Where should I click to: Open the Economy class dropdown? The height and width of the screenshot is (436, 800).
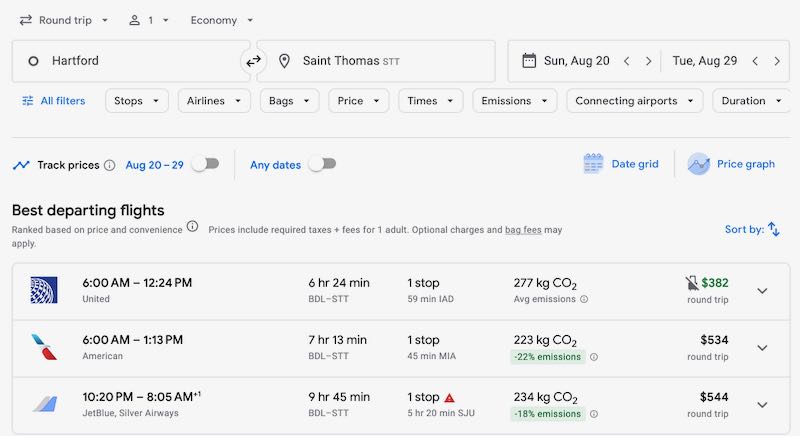tap(221, 20)
